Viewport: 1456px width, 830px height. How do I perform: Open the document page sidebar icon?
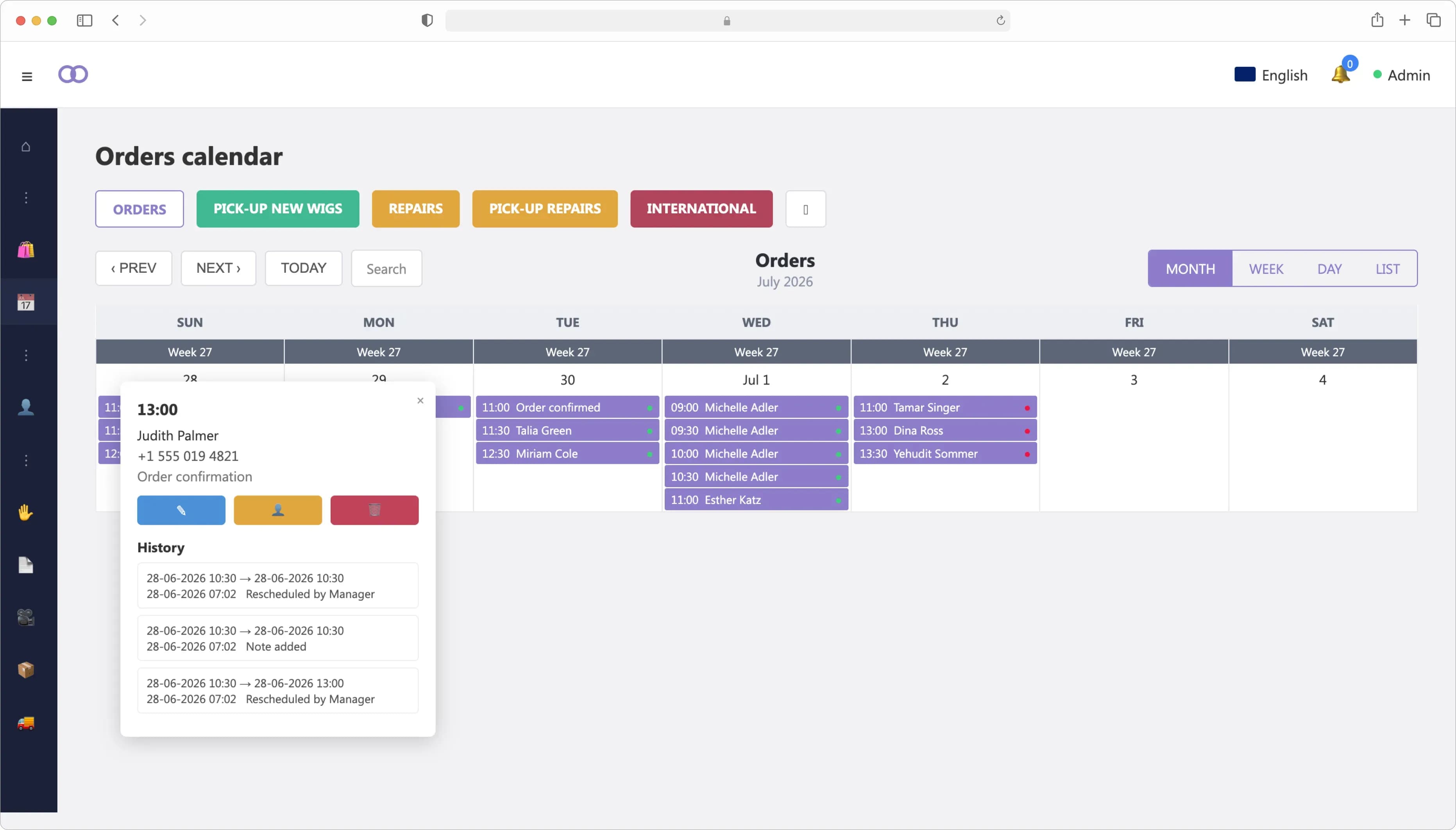coord(26,565)
